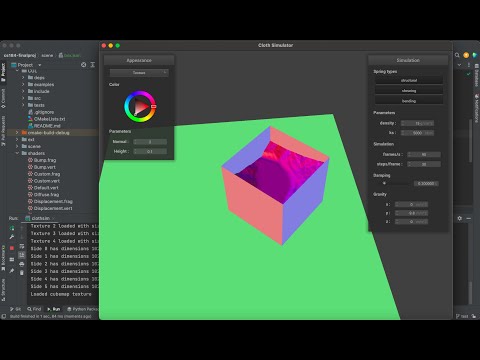This screenshot has height=360, width=480.
Task: Toggle the structural spring type button
Action: coord(409,80)
